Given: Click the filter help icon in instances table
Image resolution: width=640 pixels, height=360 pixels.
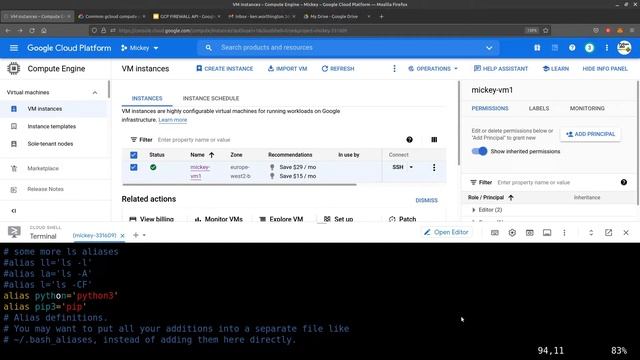Looking at the screenshot, I should click(x=409, y=140).
